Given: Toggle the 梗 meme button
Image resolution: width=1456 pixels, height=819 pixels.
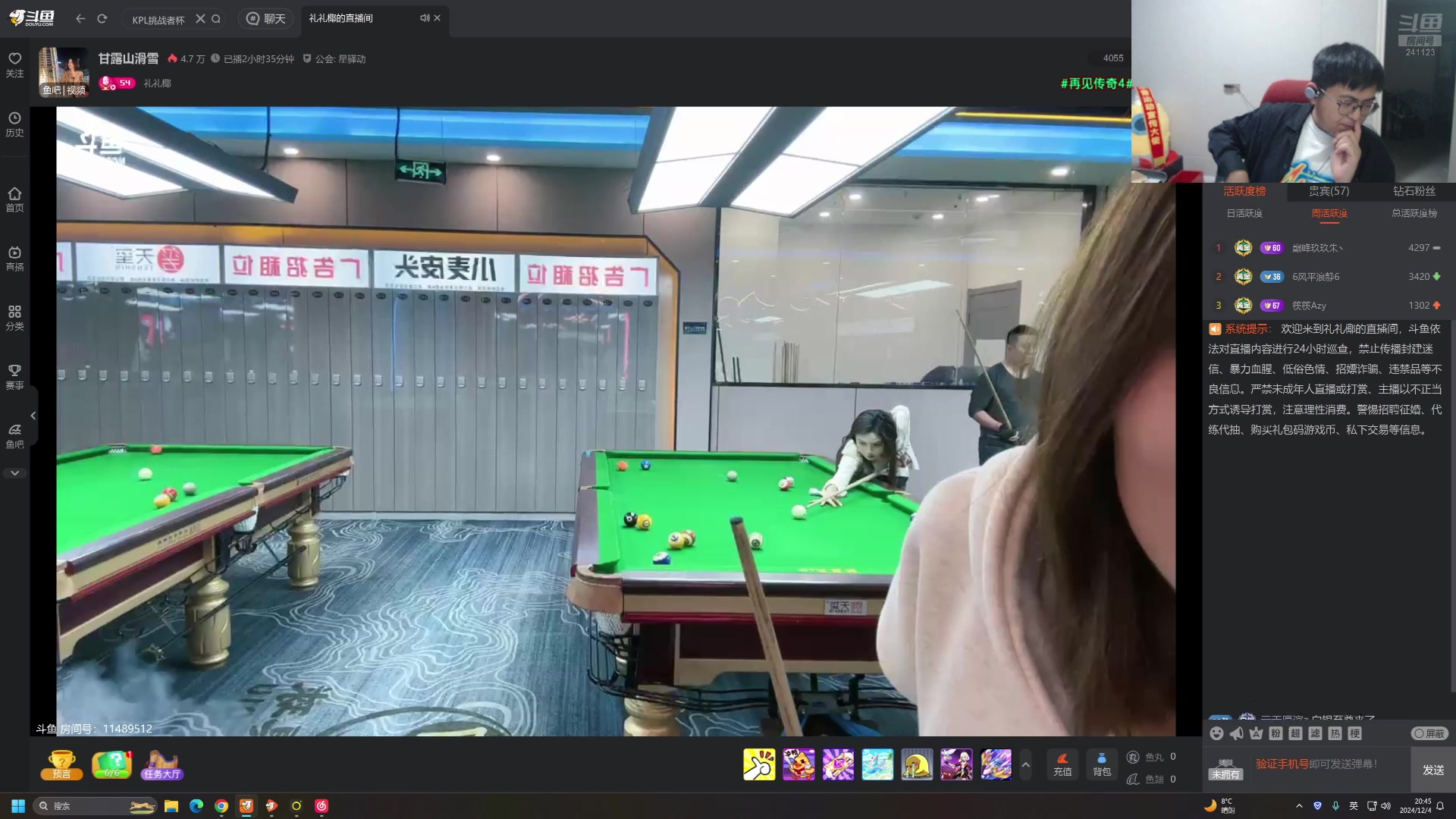Looking at the screenshot, I should tap(1354, 733).
